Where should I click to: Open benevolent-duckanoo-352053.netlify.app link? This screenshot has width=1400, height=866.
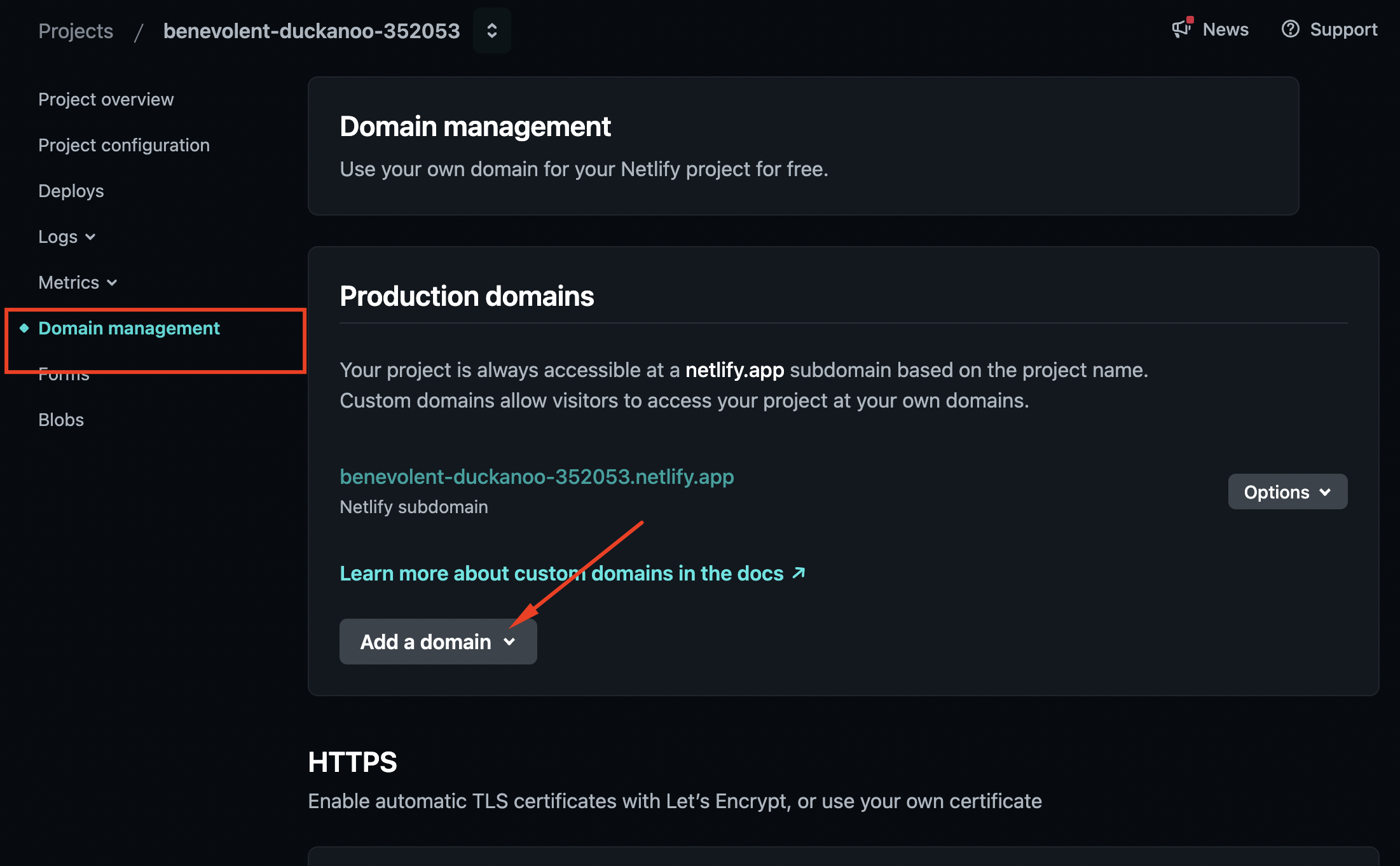pos(537,476)
